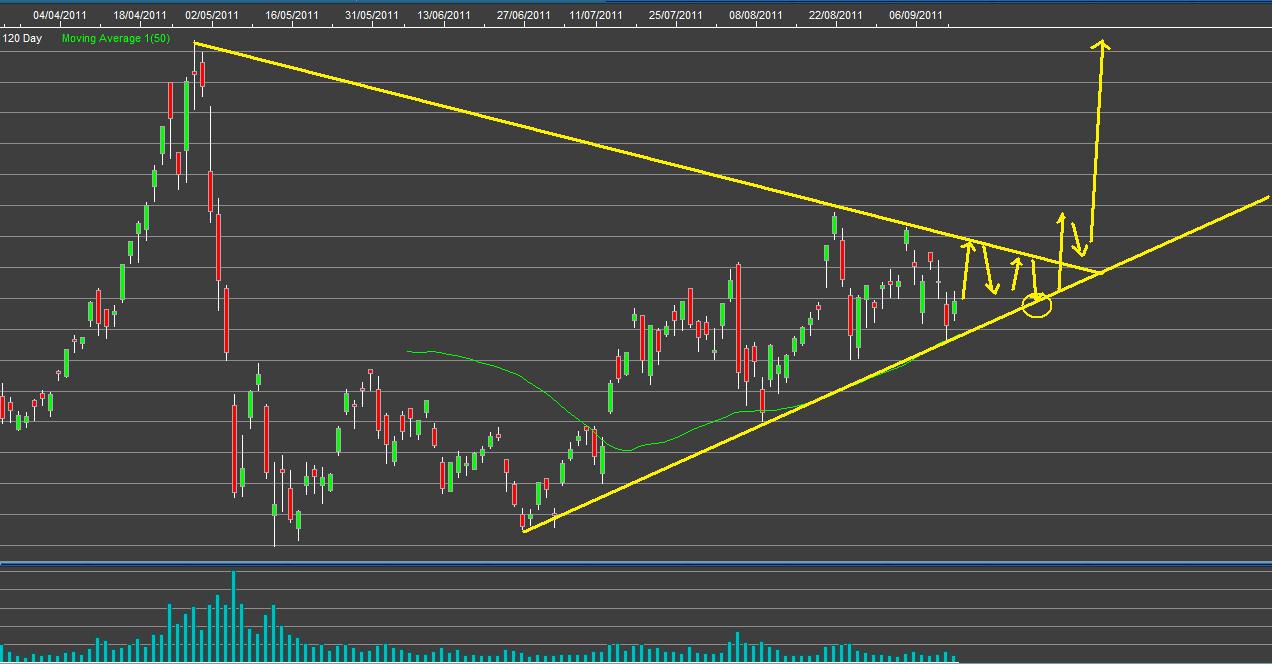
Task: Select the Moving Average 1(50) indicator label
Action: [116, 38]
